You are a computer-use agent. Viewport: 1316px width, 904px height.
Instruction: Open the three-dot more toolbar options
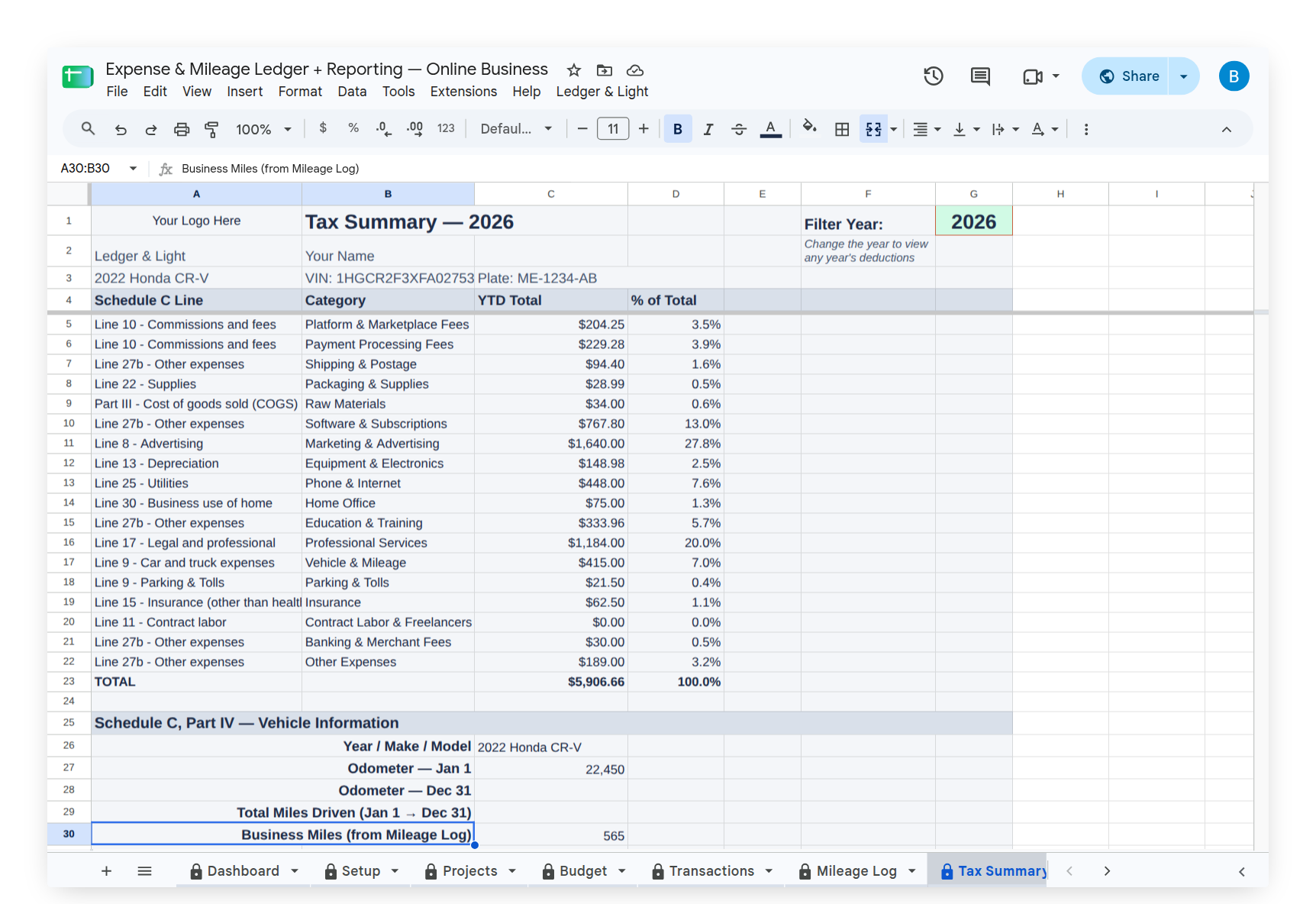tap(1086, 129)
